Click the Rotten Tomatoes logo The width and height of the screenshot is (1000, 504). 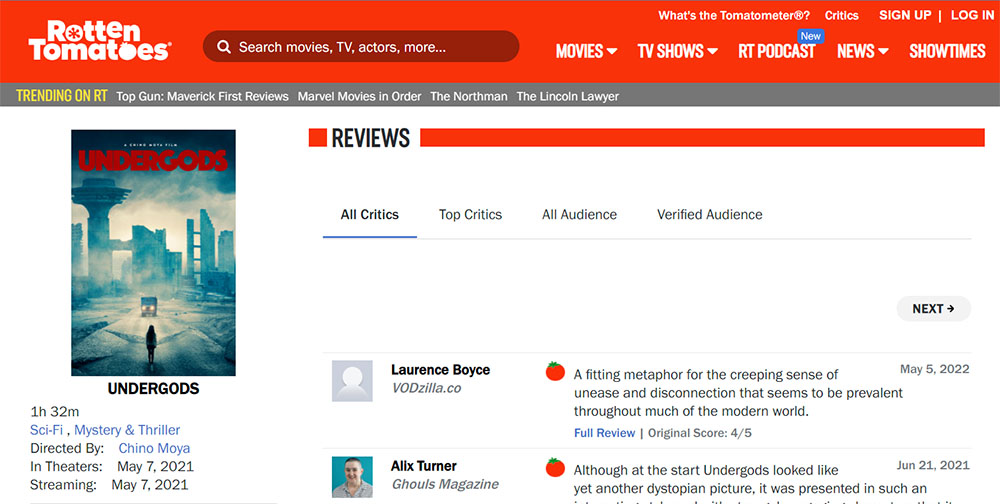pyautogui.click(x=99, y=40)
